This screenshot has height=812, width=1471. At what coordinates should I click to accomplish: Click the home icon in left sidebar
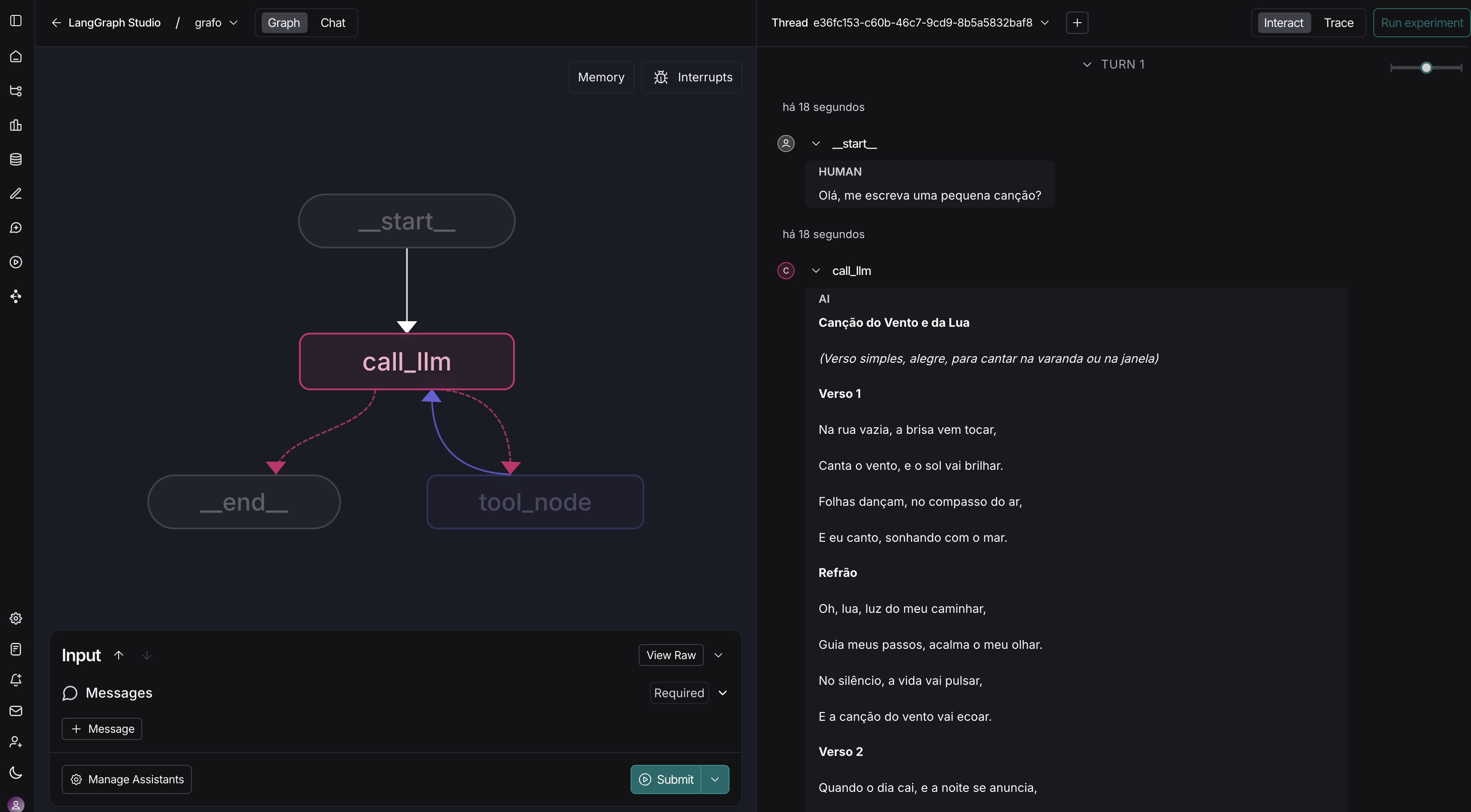(x=16, y=57)
